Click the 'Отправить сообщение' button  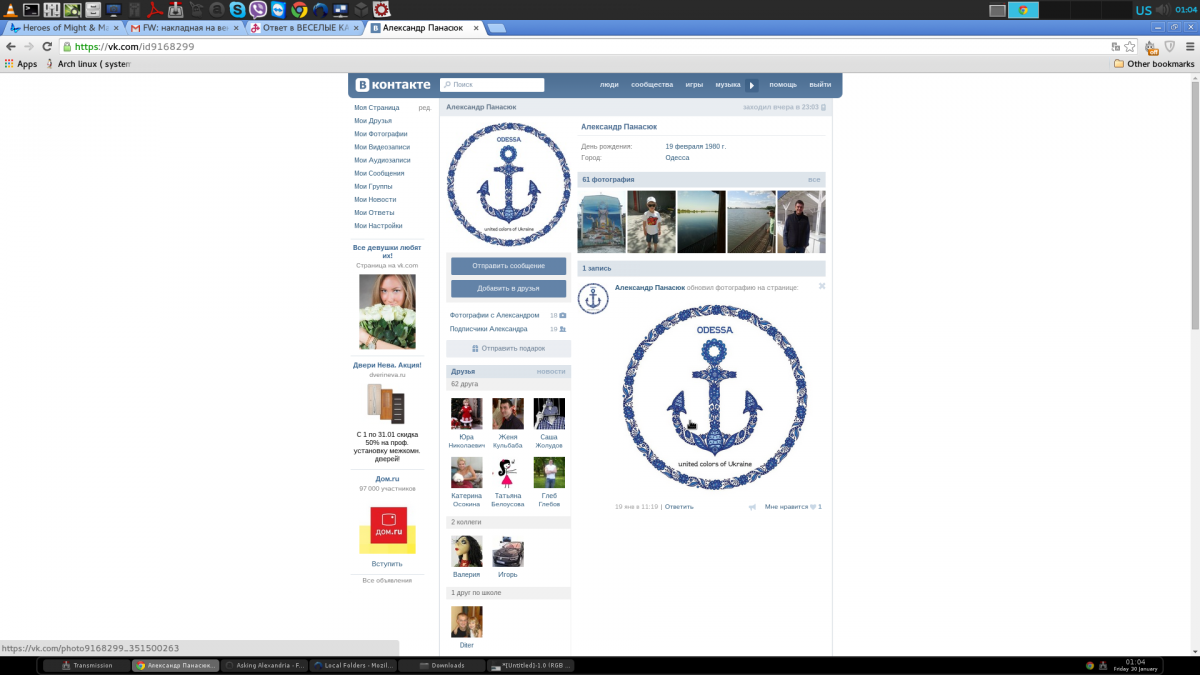(x=508, y=266)
